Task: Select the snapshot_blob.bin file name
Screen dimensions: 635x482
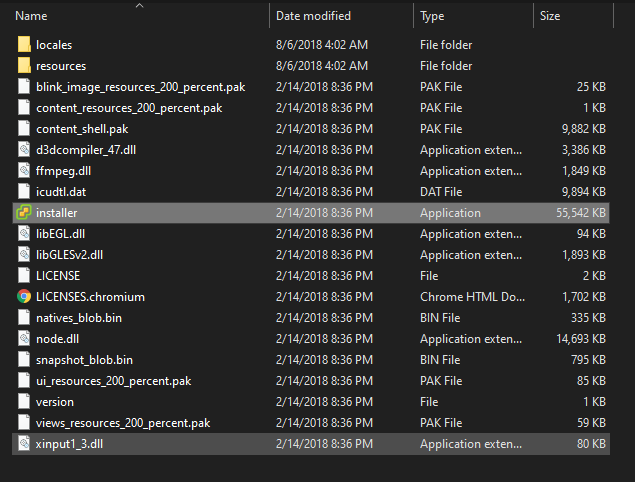Action: pos(84,360)
